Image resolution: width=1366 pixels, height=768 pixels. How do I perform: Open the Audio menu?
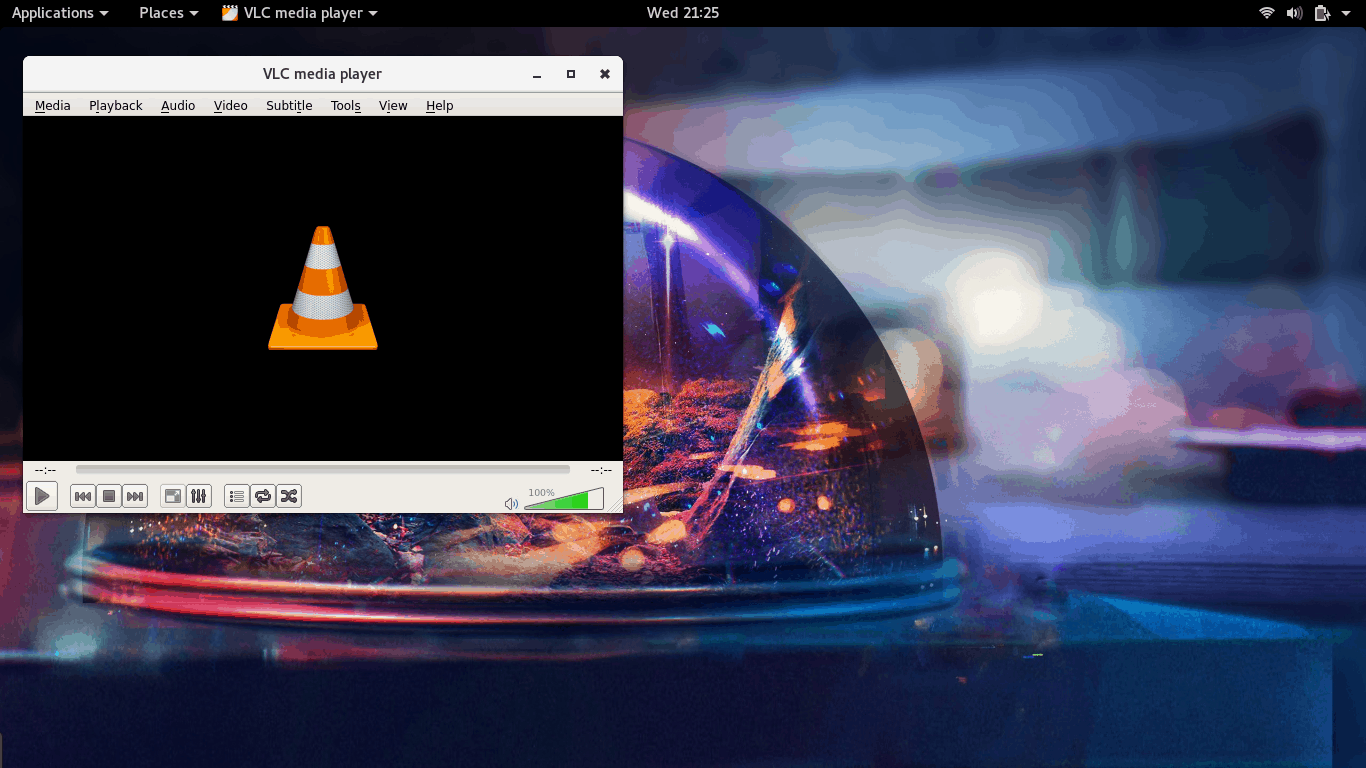178,106
